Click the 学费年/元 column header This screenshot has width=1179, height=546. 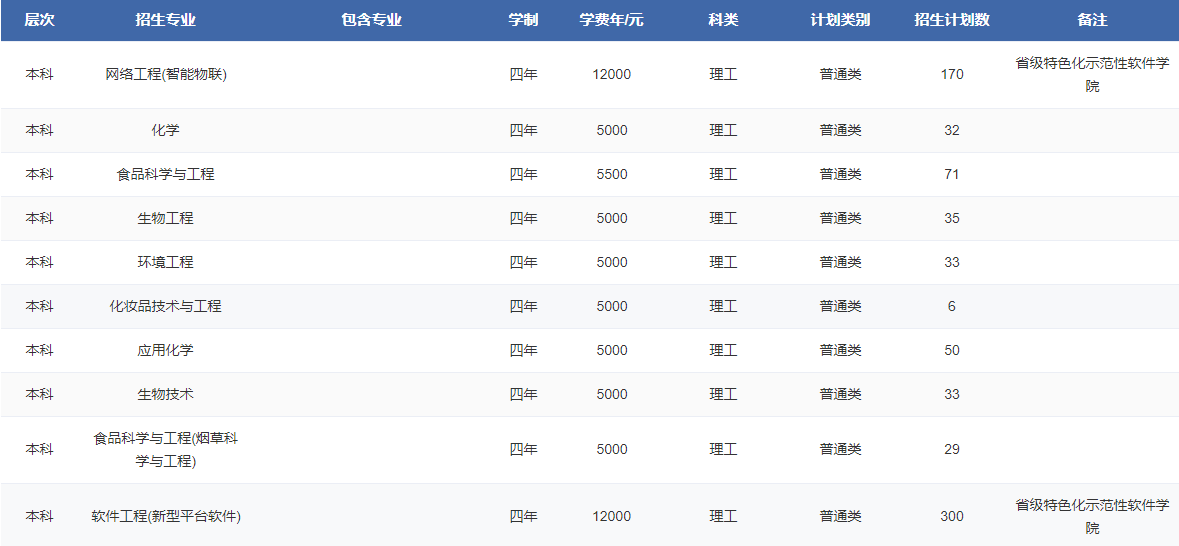[x=611, y=20]
